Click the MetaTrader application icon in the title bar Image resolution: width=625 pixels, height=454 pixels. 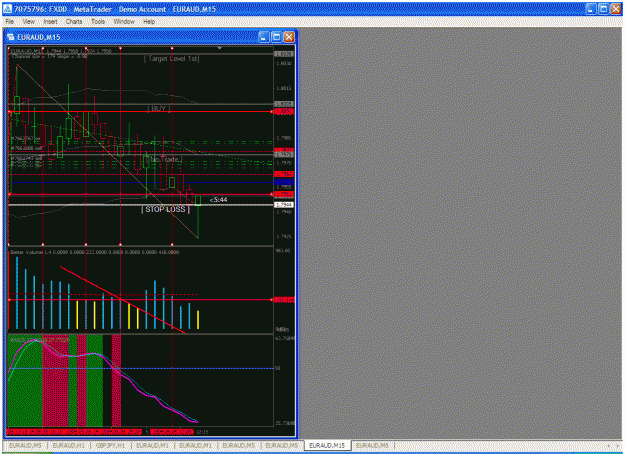(8, 9)
